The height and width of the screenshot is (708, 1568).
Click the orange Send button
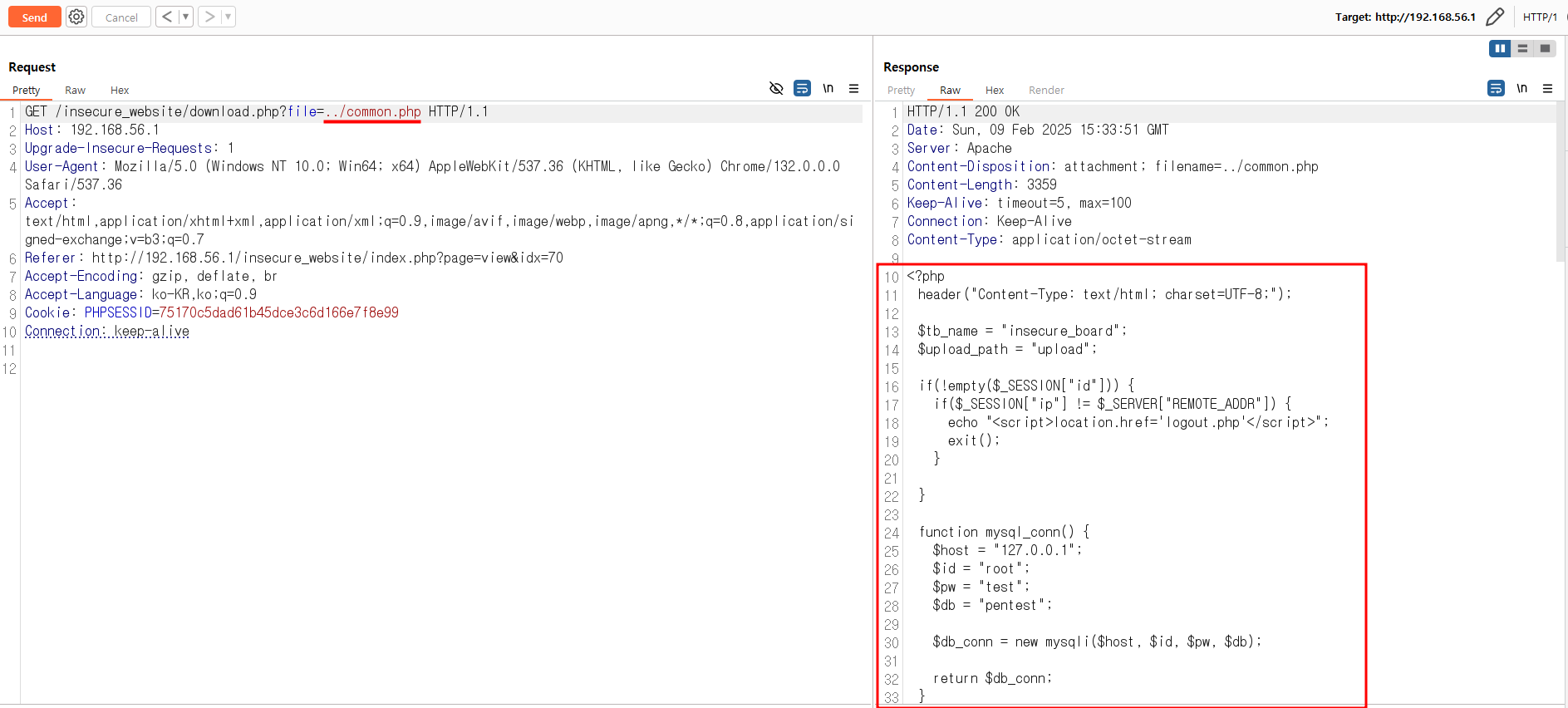[34, 17]
